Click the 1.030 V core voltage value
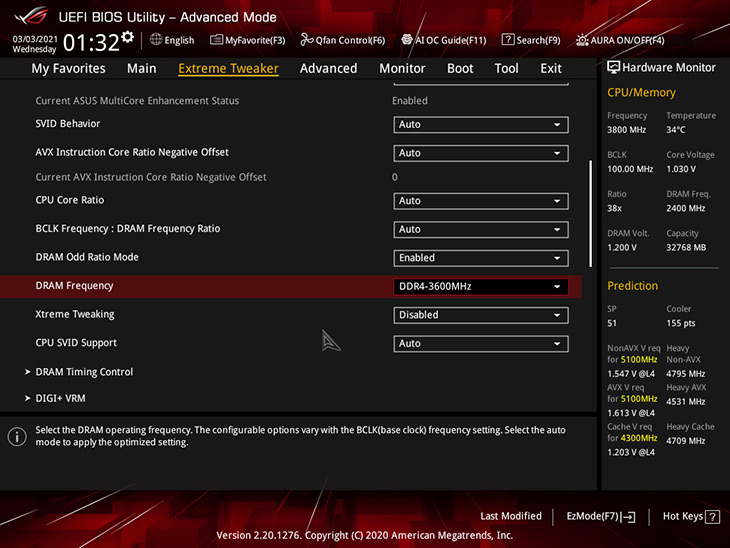 [x=681, y=169]
